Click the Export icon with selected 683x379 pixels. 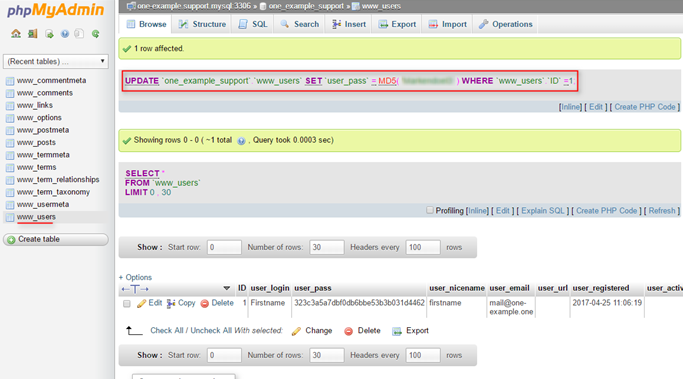point(396,331)
